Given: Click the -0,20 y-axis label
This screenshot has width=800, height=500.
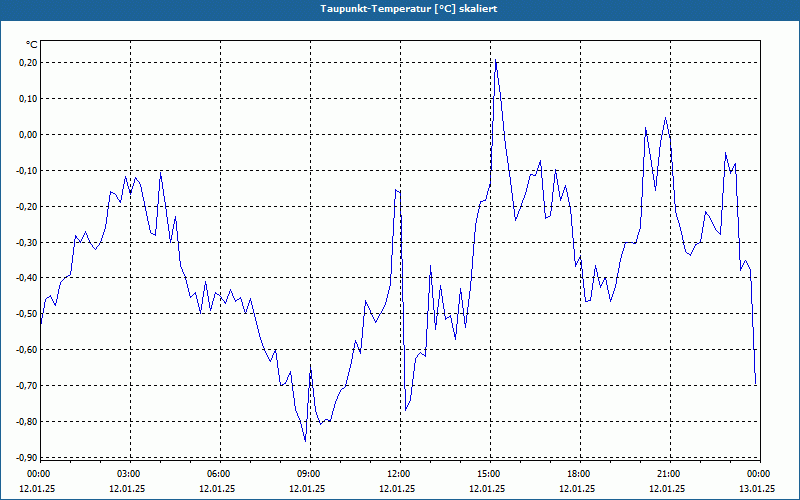Looking at the screenshot, I should click(x=27, y=207).
